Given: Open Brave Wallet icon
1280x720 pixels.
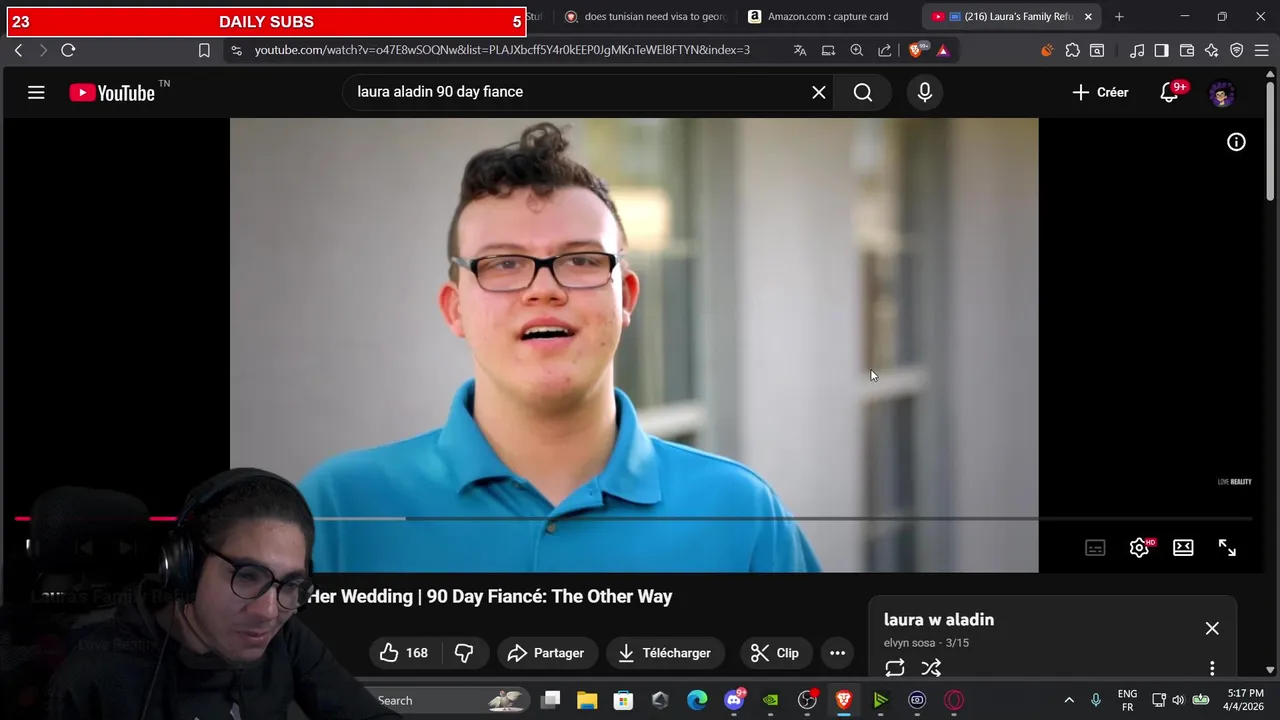Looking at the screenshot, I should pos(1187,50).
